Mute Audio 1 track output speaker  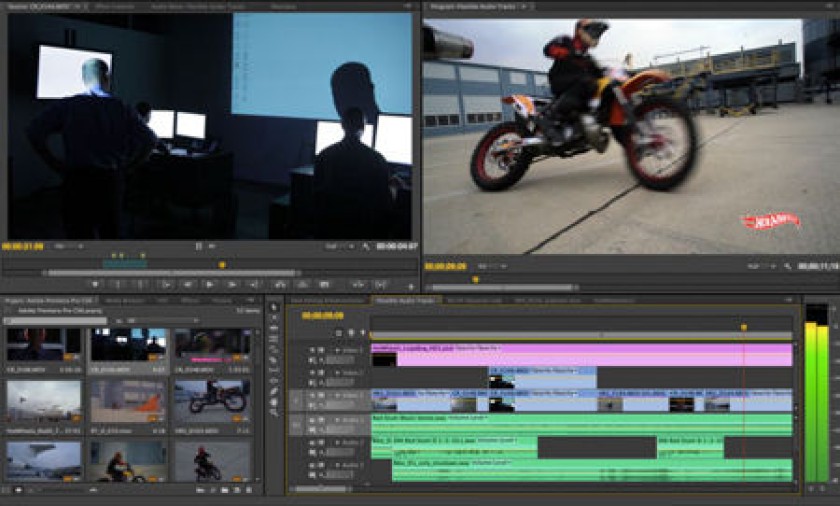[312, 420]
